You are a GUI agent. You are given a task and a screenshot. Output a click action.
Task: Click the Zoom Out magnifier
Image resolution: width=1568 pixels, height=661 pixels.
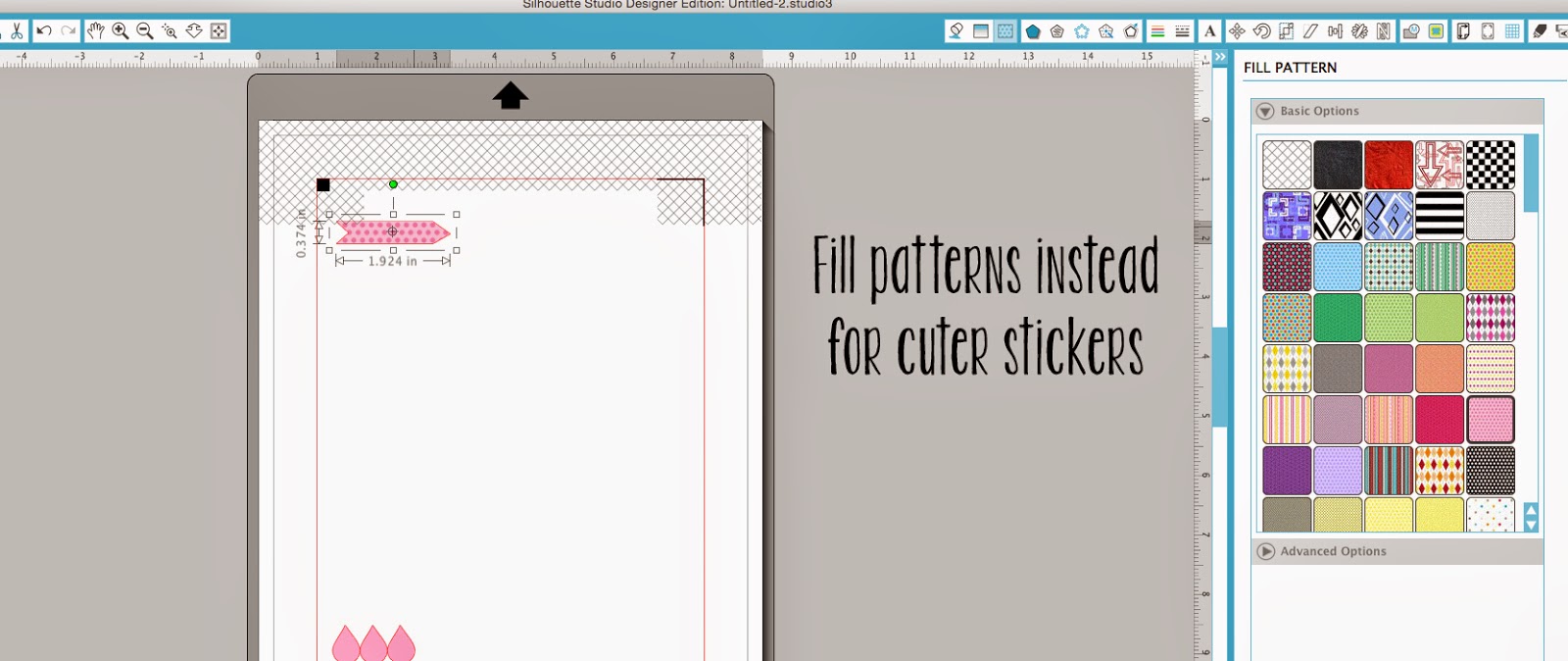(145, 31)
